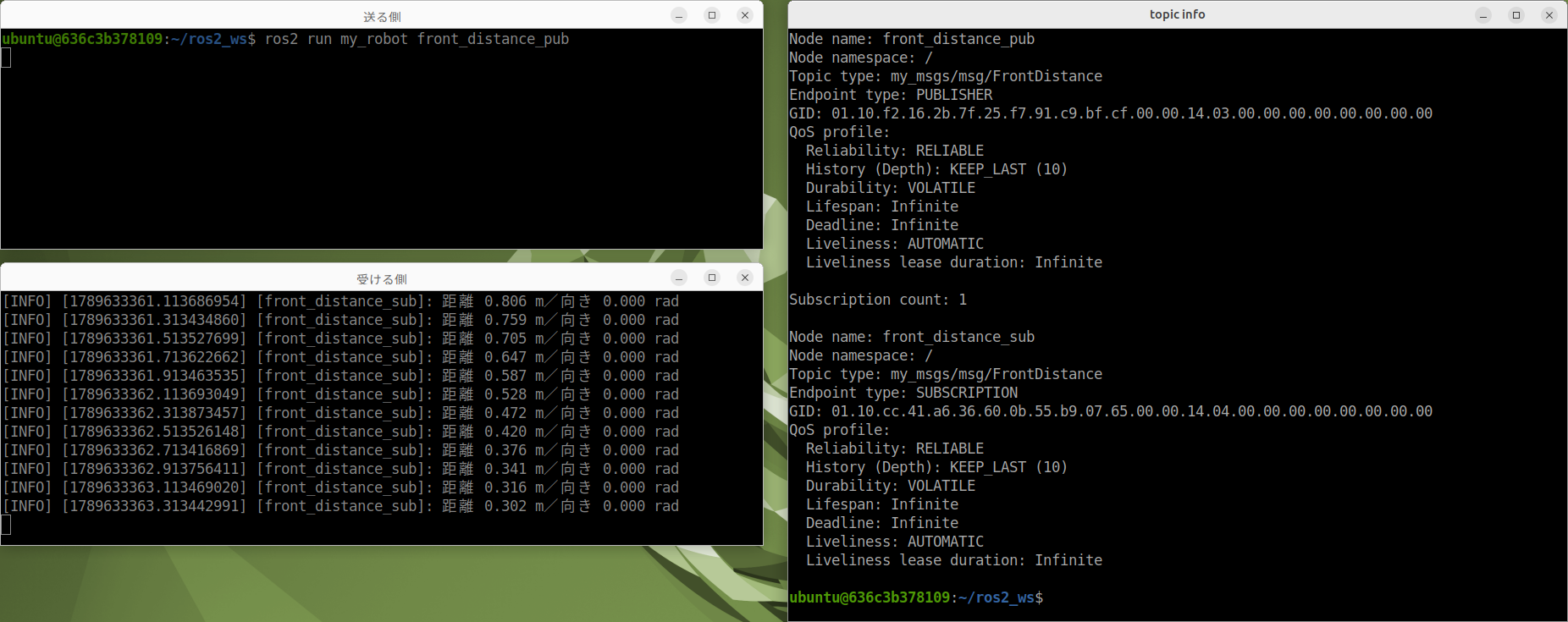Select the log row showing 距離 0.528 m
The image size is (1568, 622).
click(340, 394)
